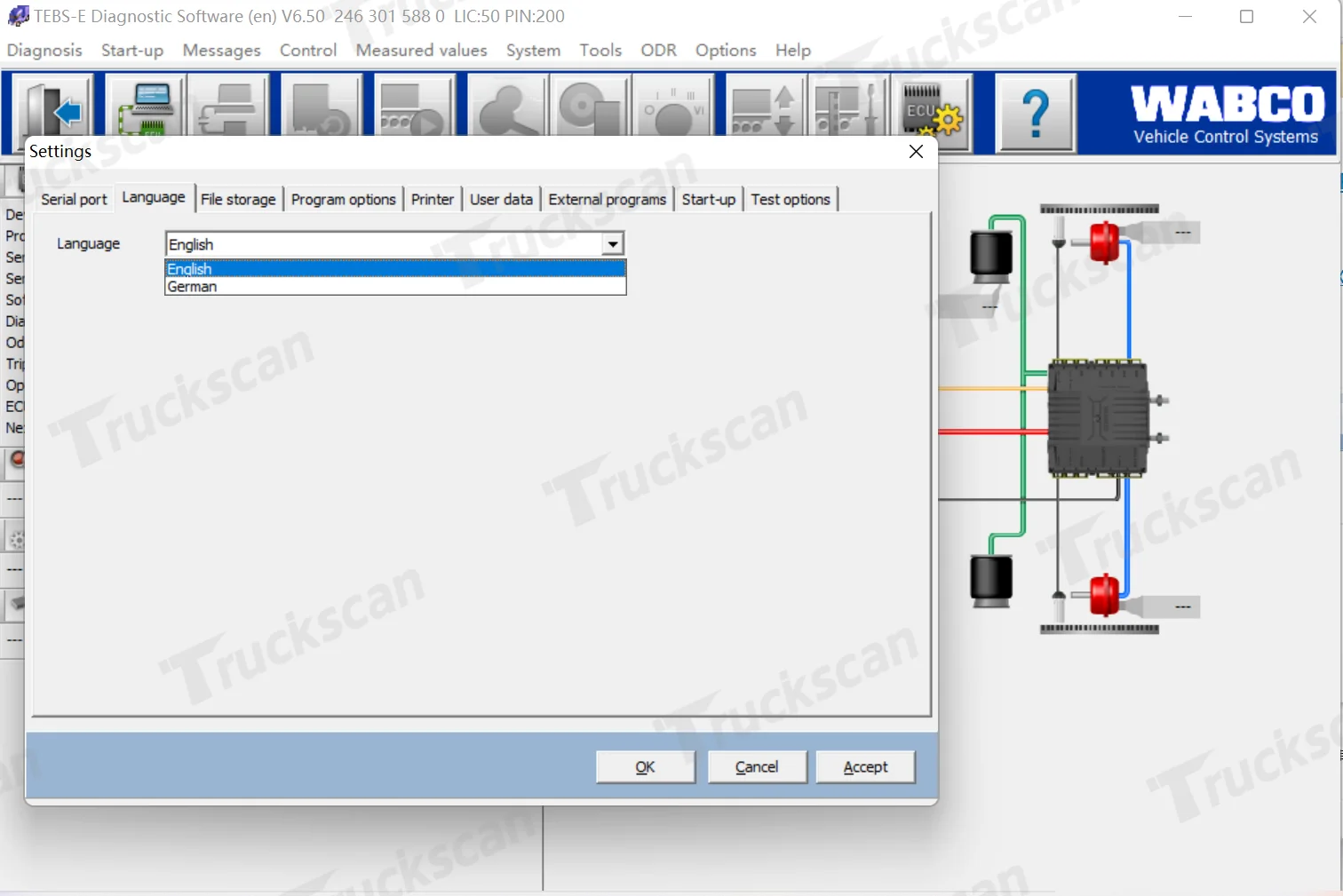Screen dimensions: 1343x896
Task: Click the upper red brake chamber
Action: point(1104,242)
